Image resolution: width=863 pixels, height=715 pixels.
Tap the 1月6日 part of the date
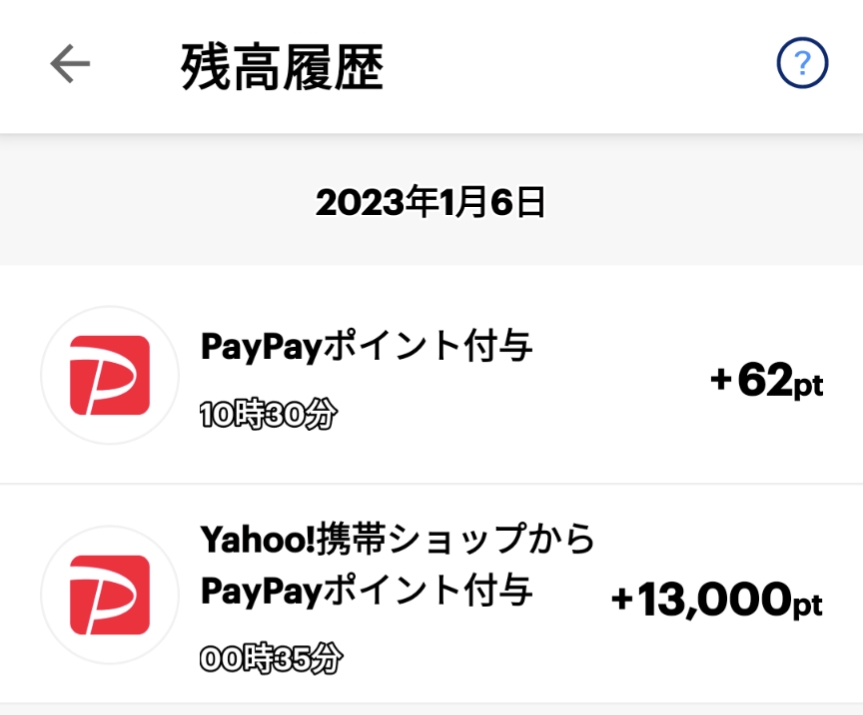point(488,202)
